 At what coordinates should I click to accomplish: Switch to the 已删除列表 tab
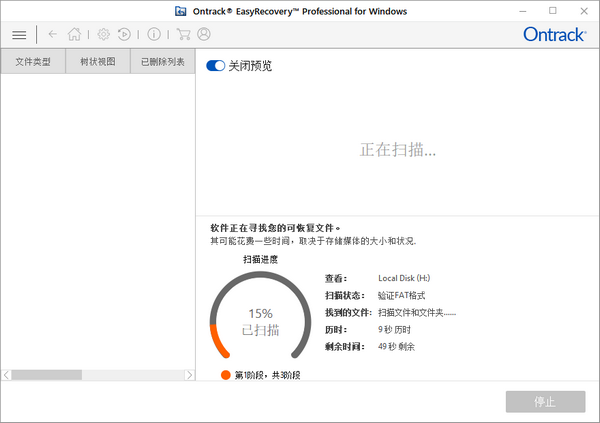(163, 61)
